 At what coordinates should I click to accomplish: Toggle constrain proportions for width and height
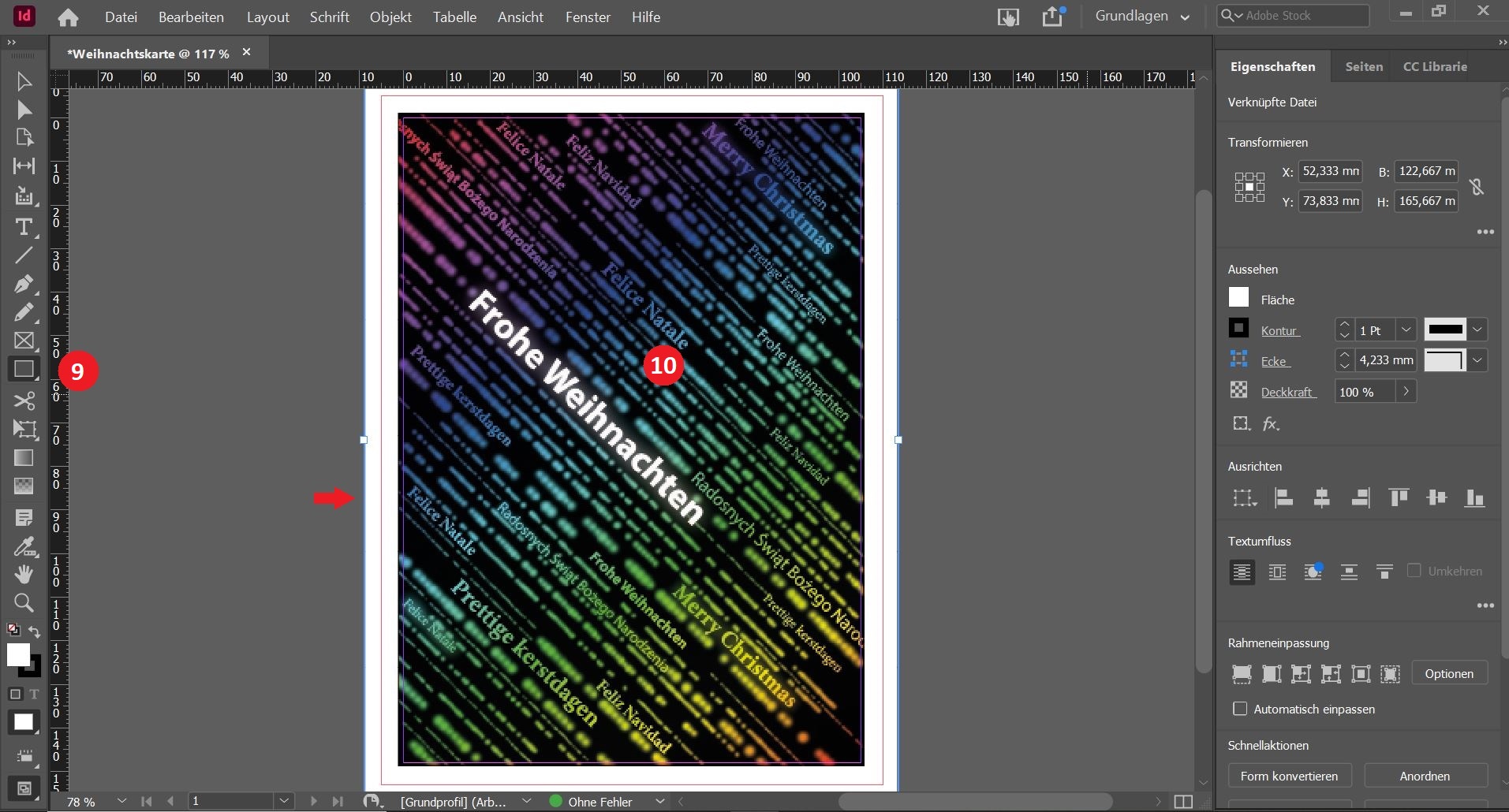[x=1477, y=186]
